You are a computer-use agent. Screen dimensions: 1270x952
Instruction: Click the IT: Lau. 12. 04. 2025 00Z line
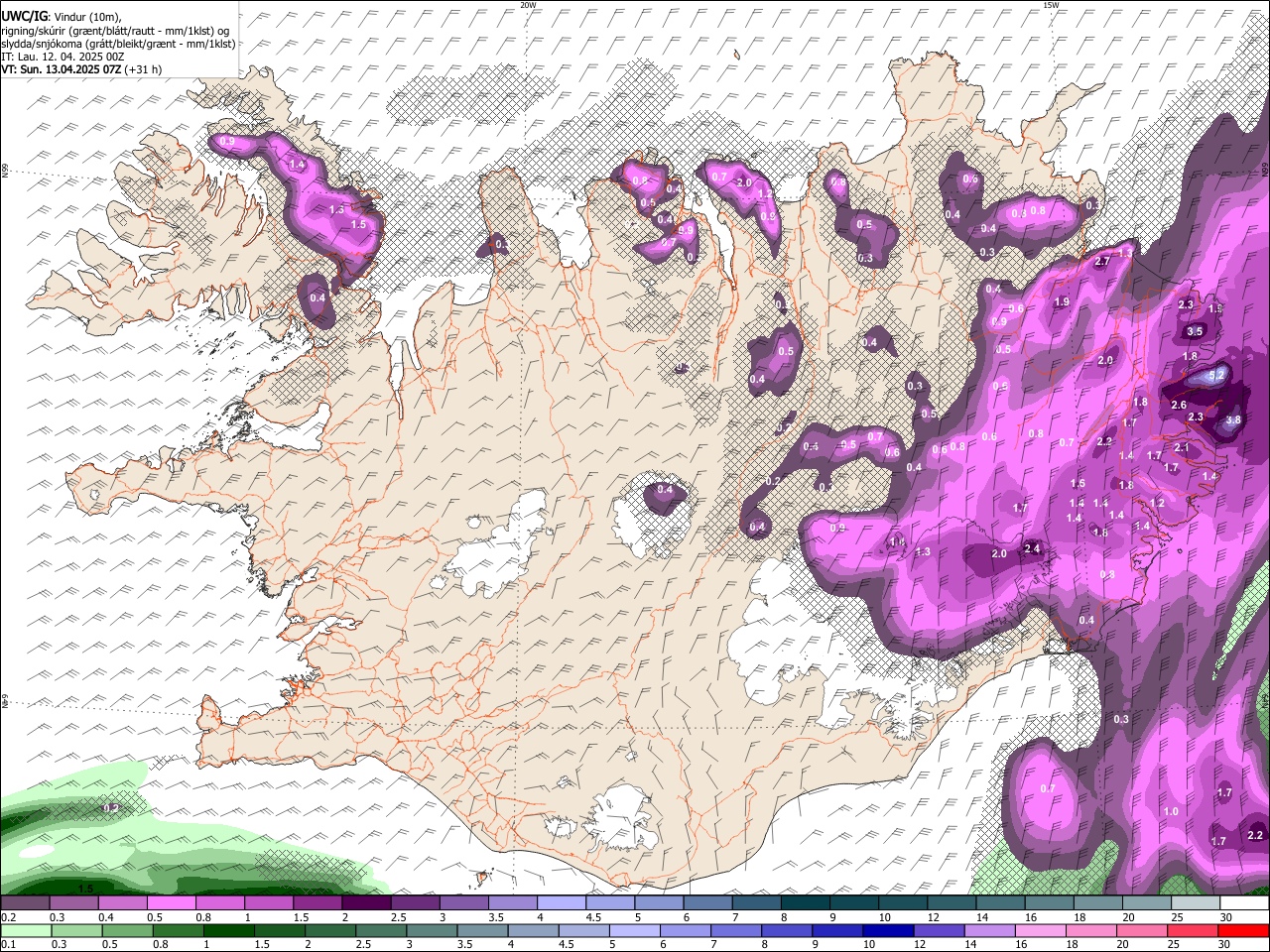(63, 57)
